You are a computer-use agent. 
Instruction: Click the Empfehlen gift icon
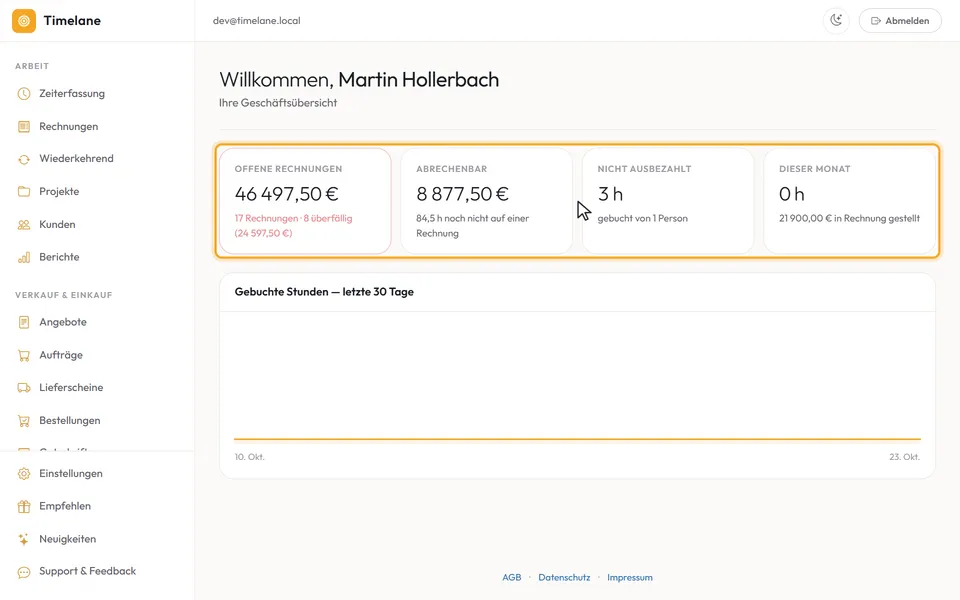click(x=24, y=506)
